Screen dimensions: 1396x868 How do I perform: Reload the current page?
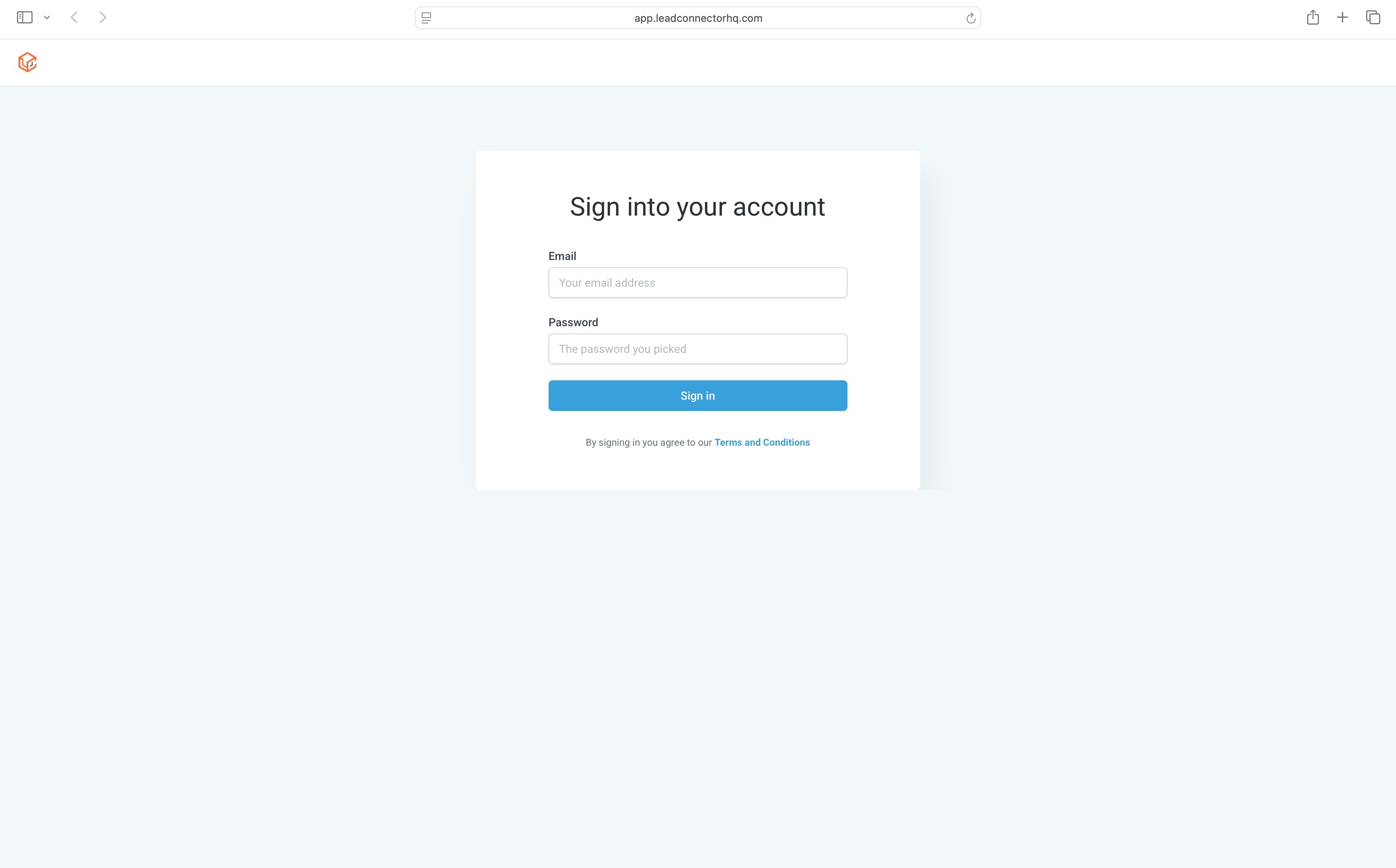coord(971,19)
